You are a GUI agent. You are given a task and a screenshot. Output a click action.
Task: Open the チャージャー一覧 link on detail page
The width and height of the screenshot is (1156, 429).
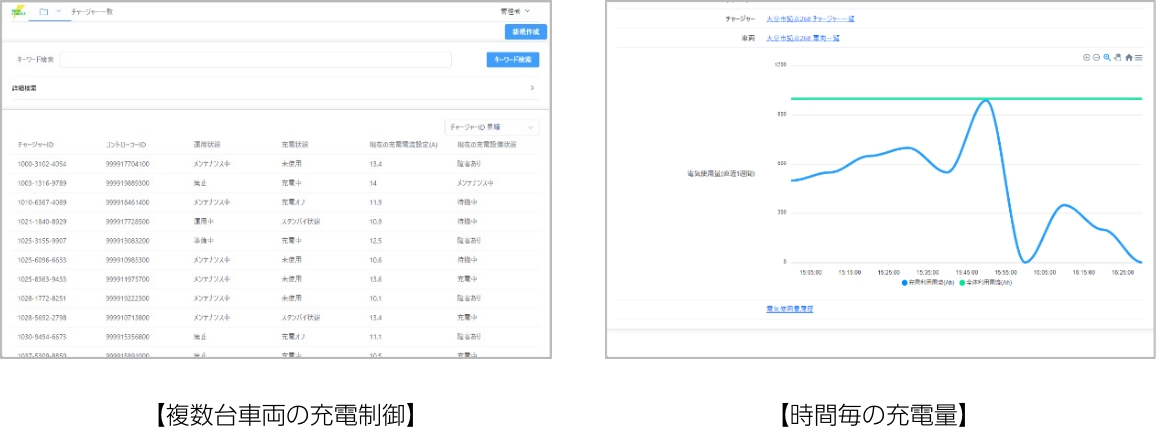tap(810, 19)
